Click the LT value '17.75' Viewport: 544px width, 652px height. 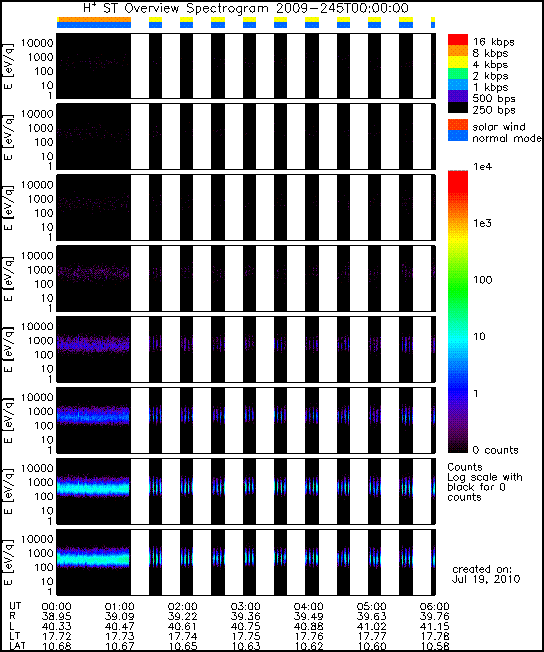(245, 636)
